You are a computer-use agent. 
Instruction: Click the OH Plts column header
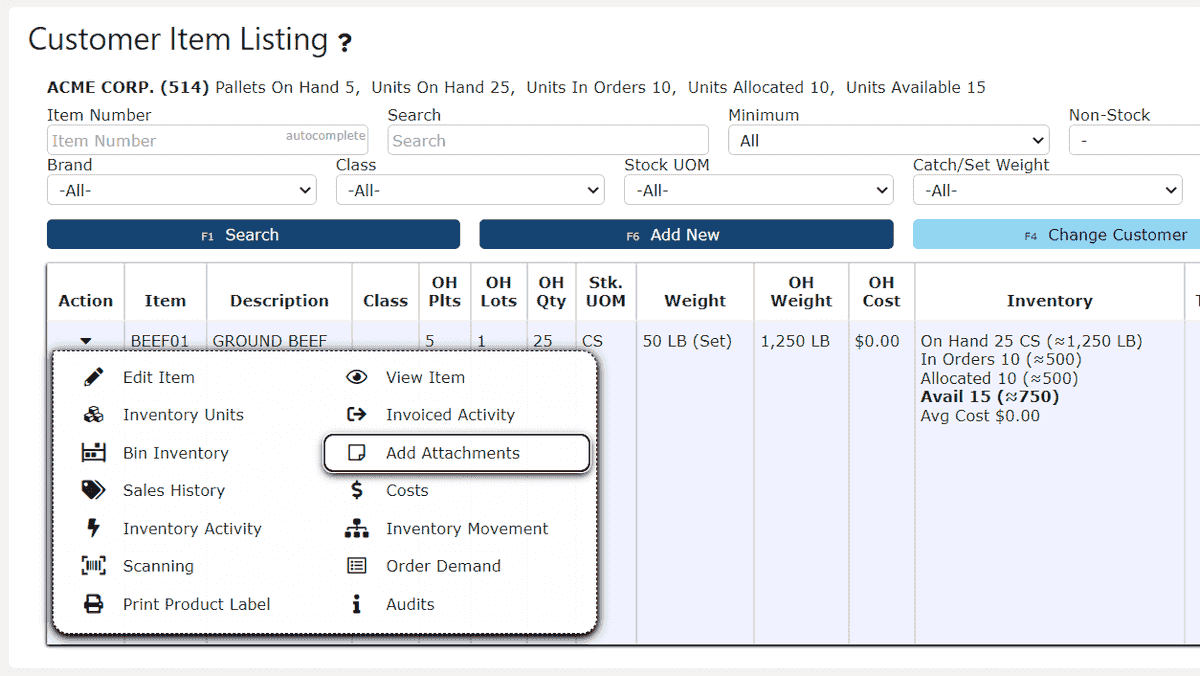445,292
